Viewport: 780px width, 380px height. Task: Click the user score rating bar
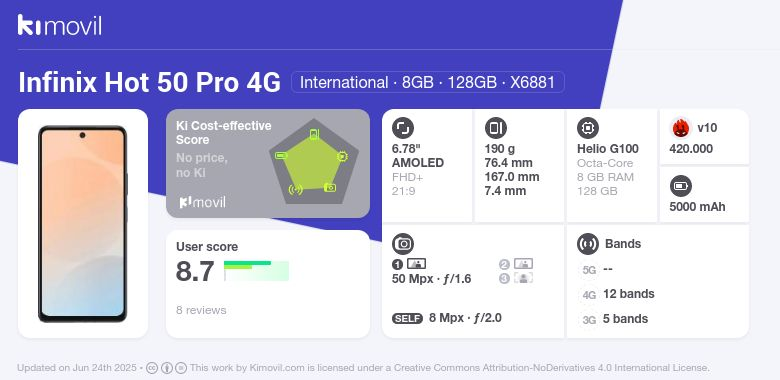(256, 271)
